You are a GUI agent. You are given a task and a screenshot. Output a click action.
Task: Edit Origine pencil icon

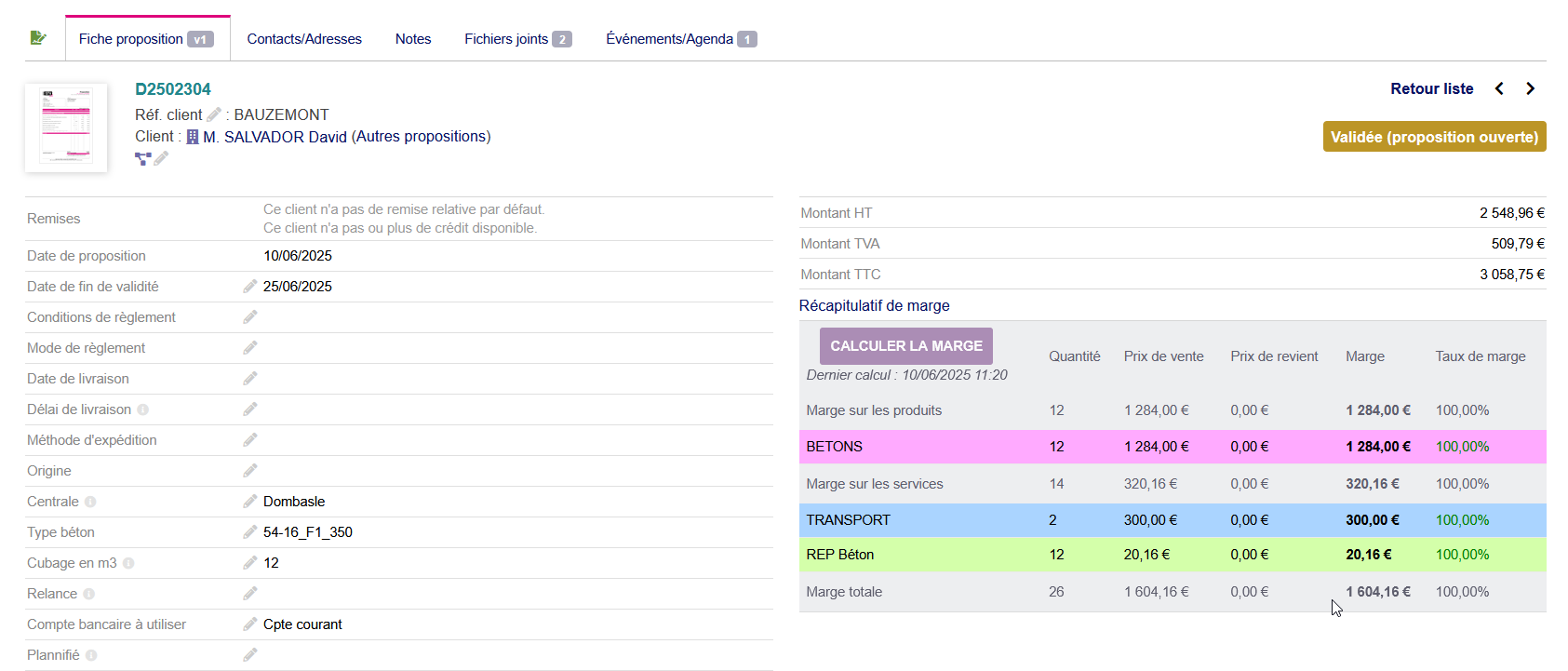[250, 470]
